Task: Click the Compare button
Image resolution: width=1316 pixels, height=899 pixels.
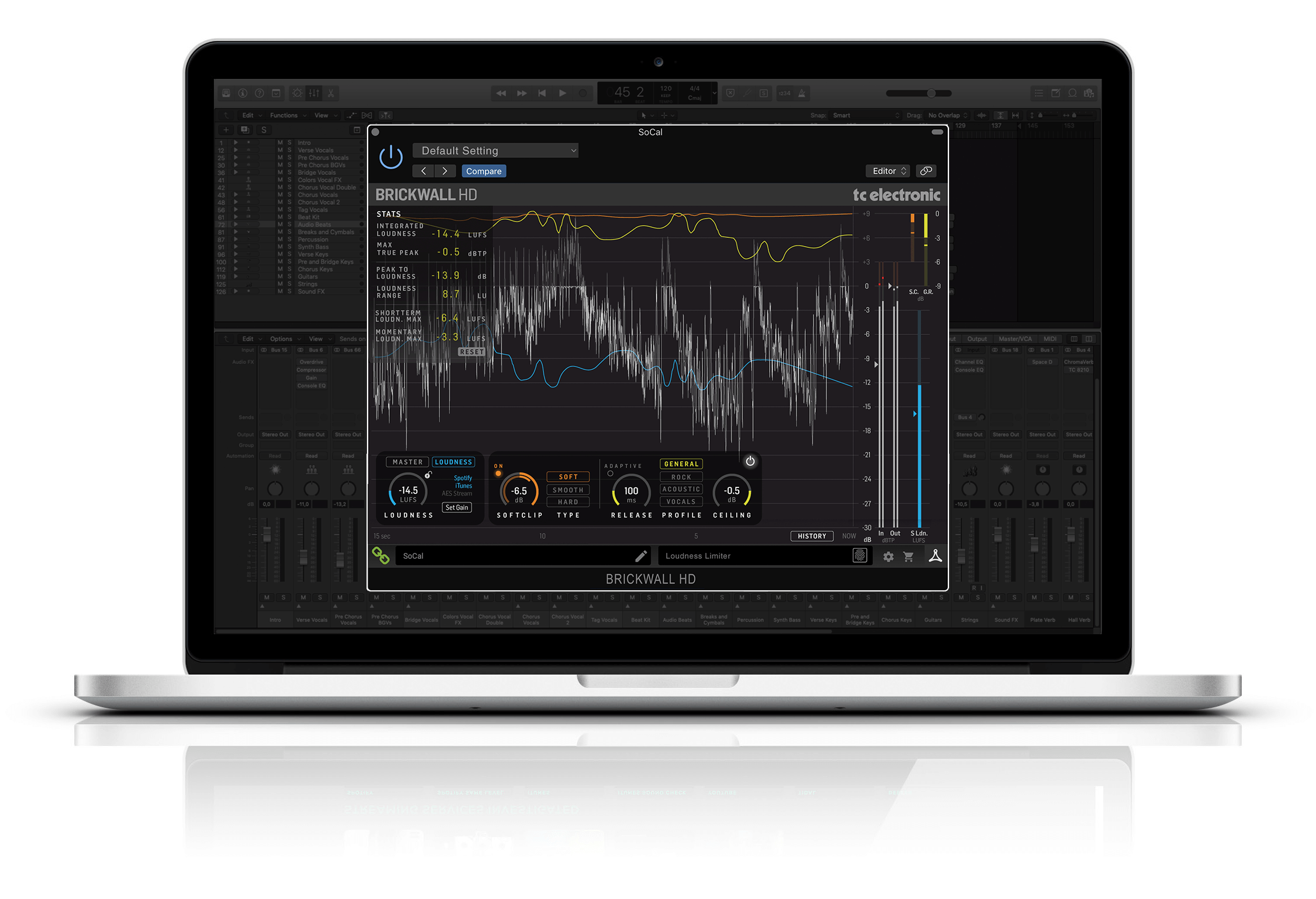Action: coord(484,171)
